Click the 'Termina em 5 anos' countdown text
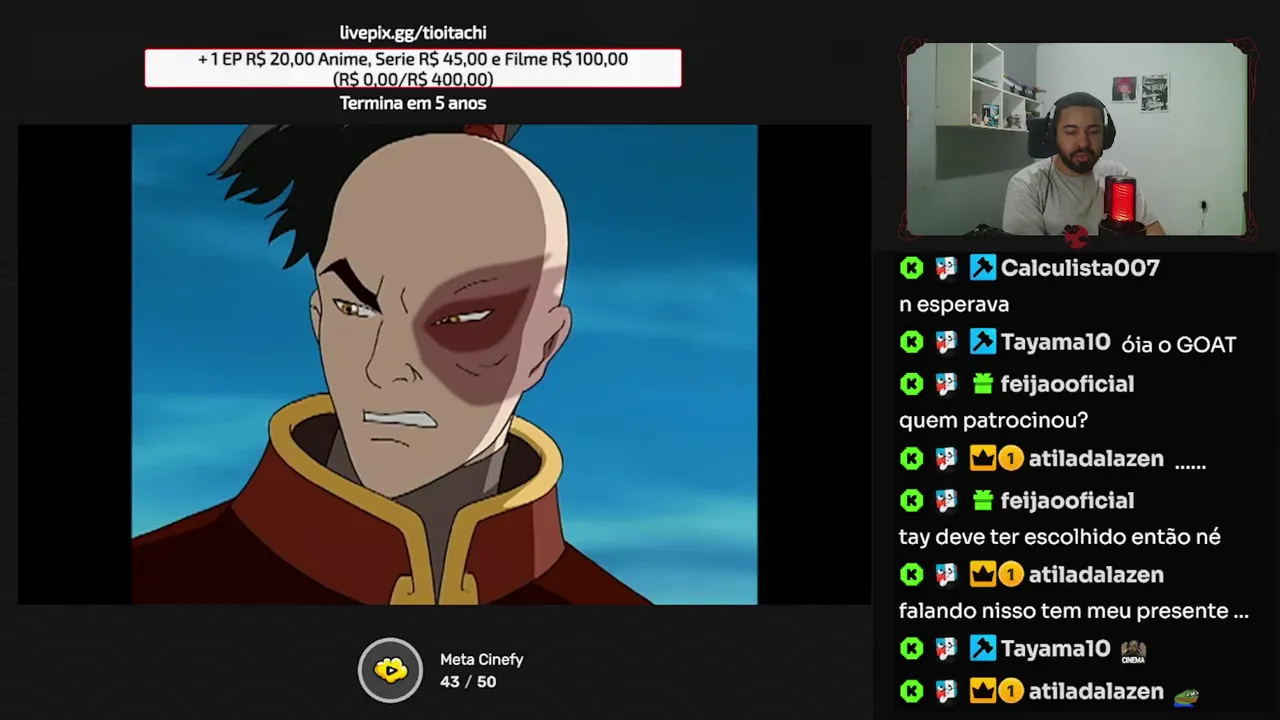The height and width of the screenshot is (720, 1280). pyautogui.click(x=413, y=103)
